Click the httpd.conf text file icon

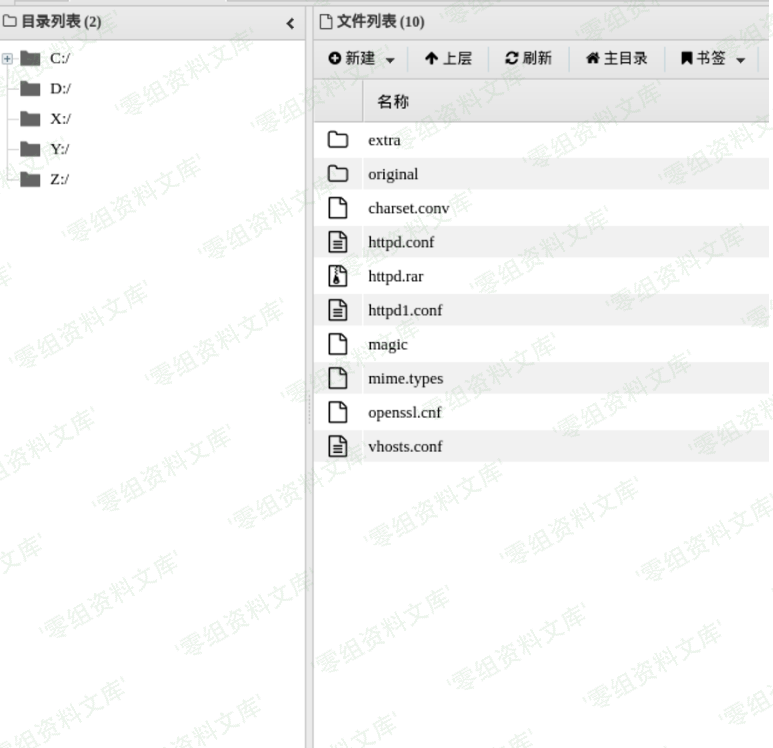tap(338, 242)
